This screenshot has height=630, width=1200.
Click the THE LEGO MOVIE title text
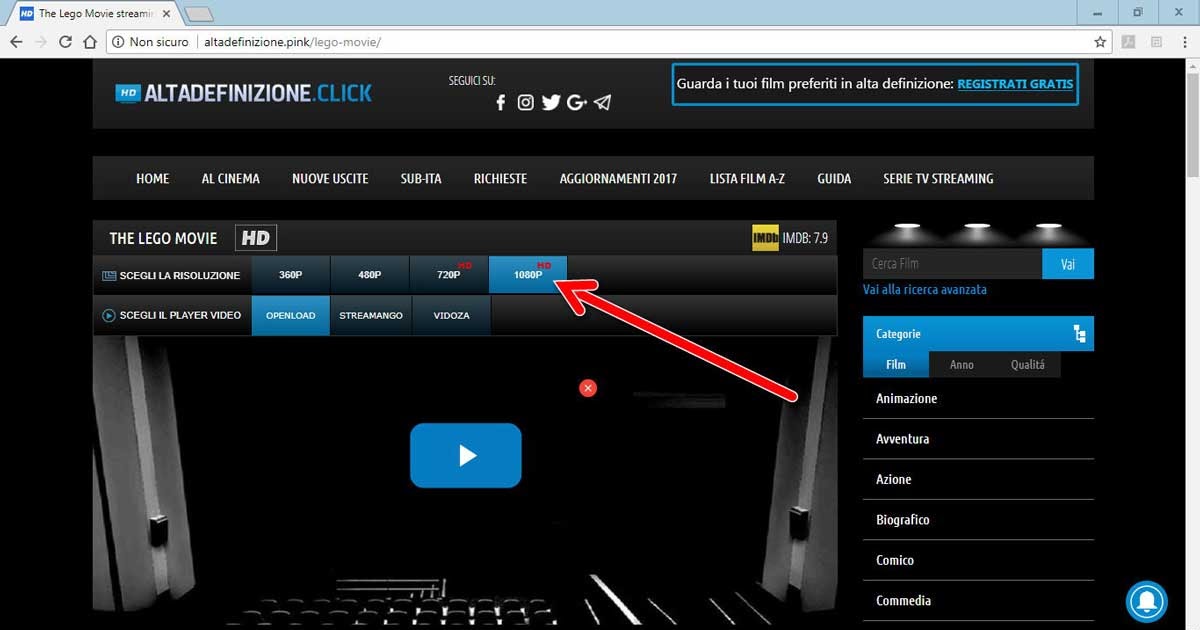point(163,238)
